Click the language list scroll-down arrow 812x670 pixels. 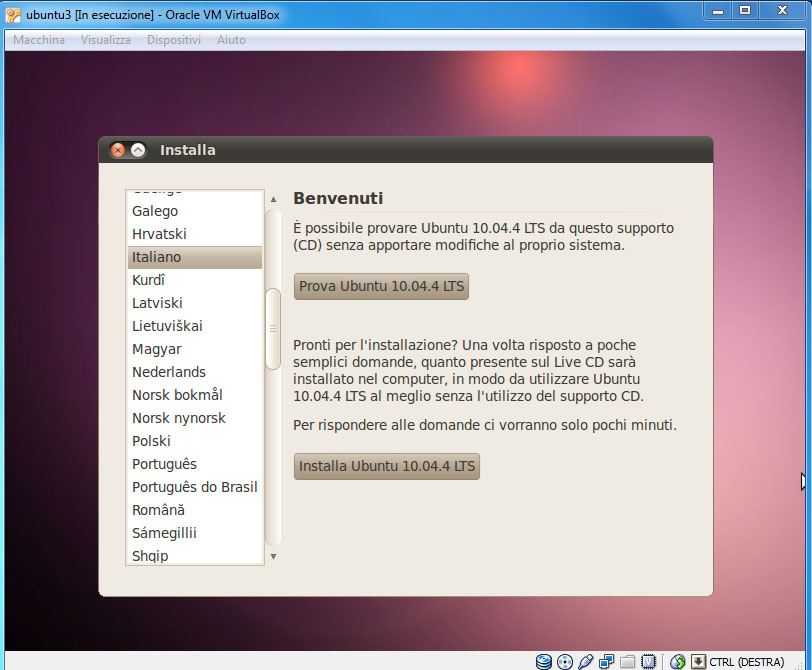[273, 557]
